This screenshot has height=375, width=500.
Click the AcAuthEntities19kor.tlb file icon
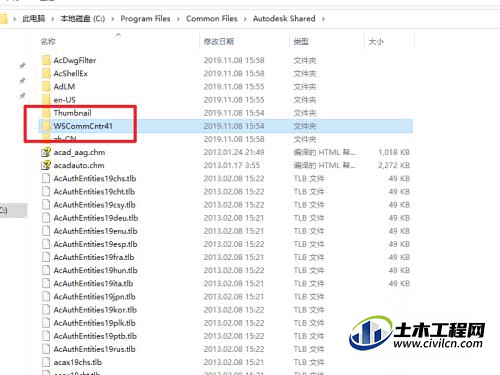click(46, 310)
